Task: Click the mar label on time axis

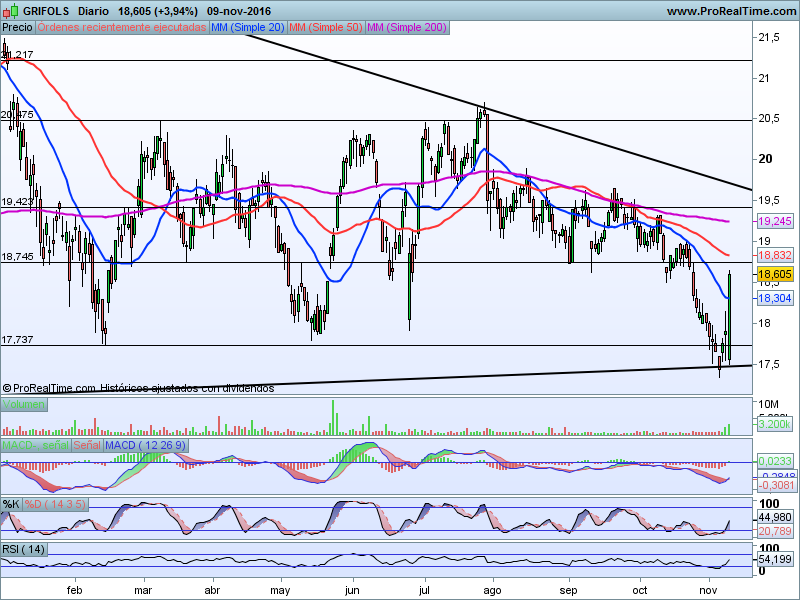Action: coord(143,590)
